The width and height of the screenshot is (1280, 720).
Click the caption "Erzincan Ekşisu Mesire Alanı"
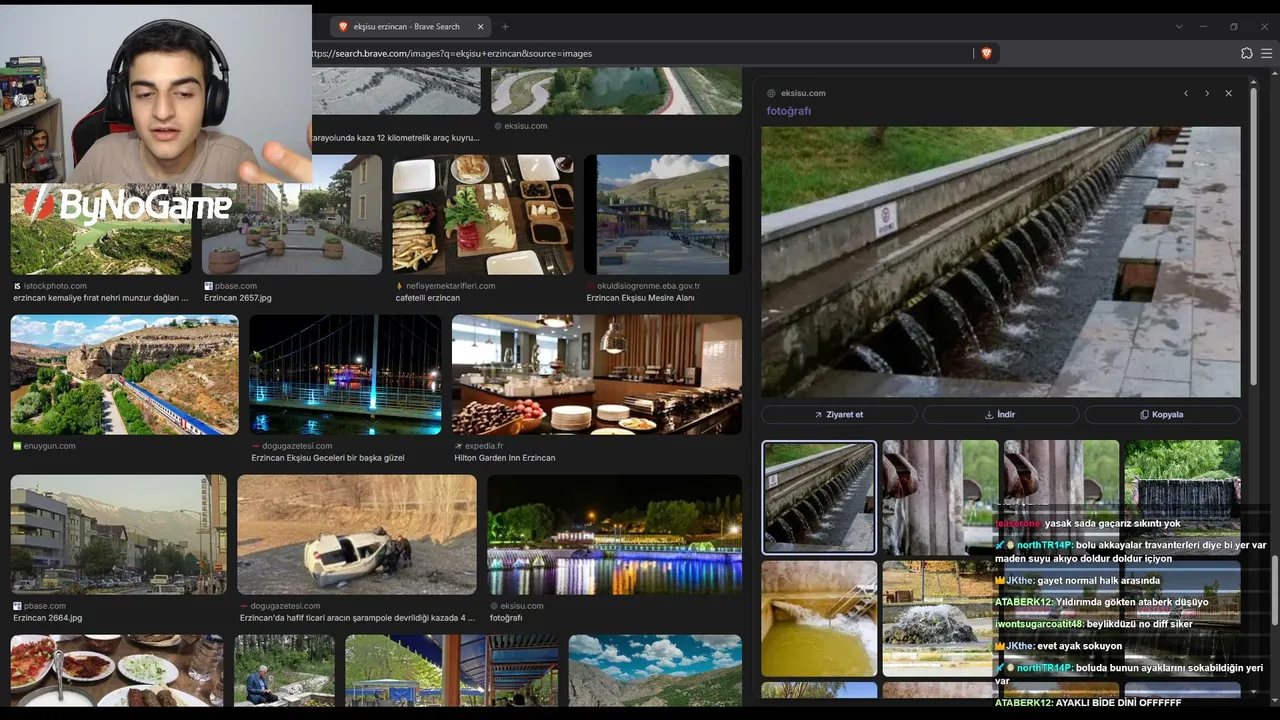click(x=641, y=298)
